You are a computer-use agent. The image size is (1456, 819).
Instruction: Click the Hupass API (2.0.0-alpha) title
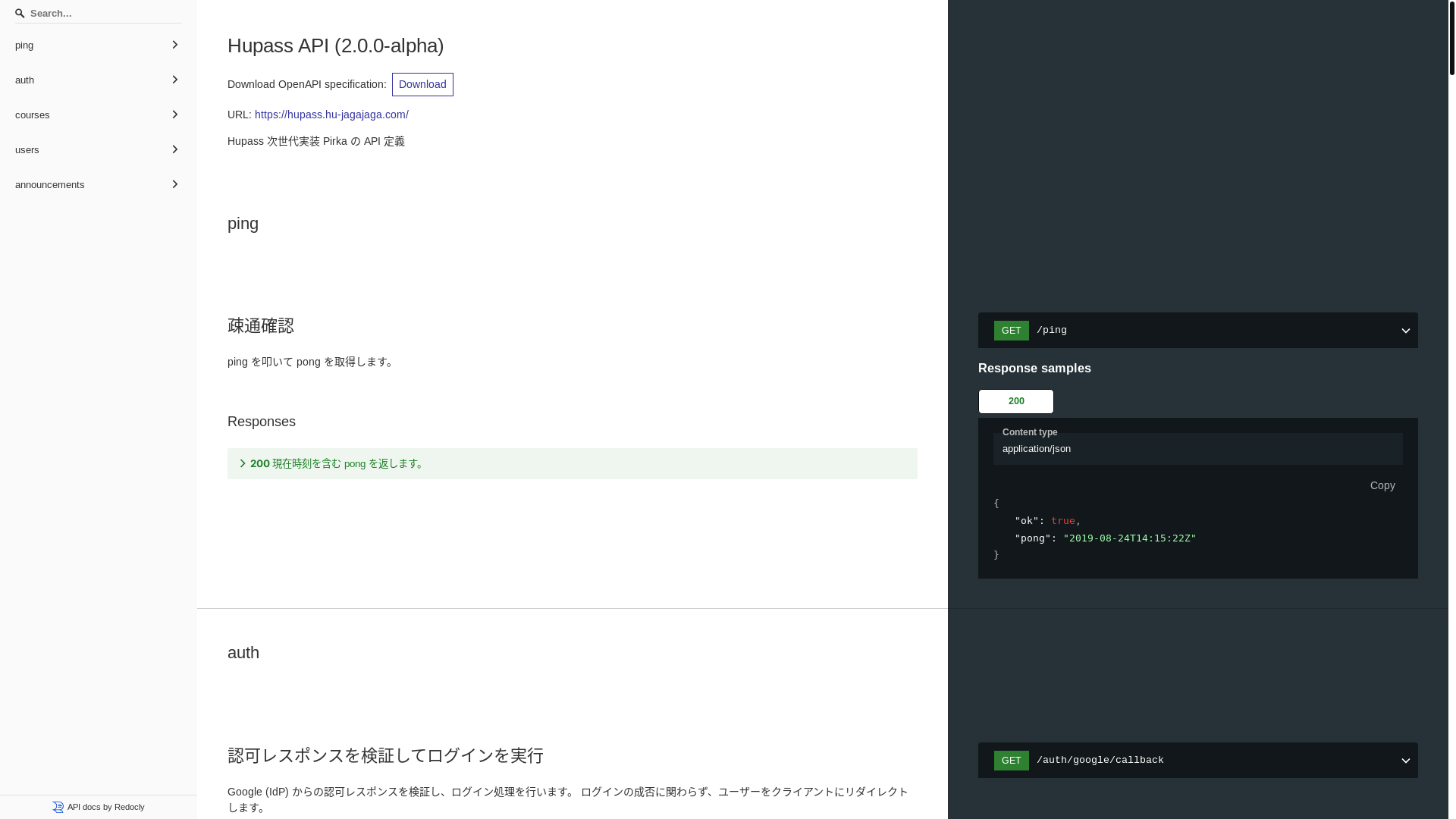coord(336,46)
